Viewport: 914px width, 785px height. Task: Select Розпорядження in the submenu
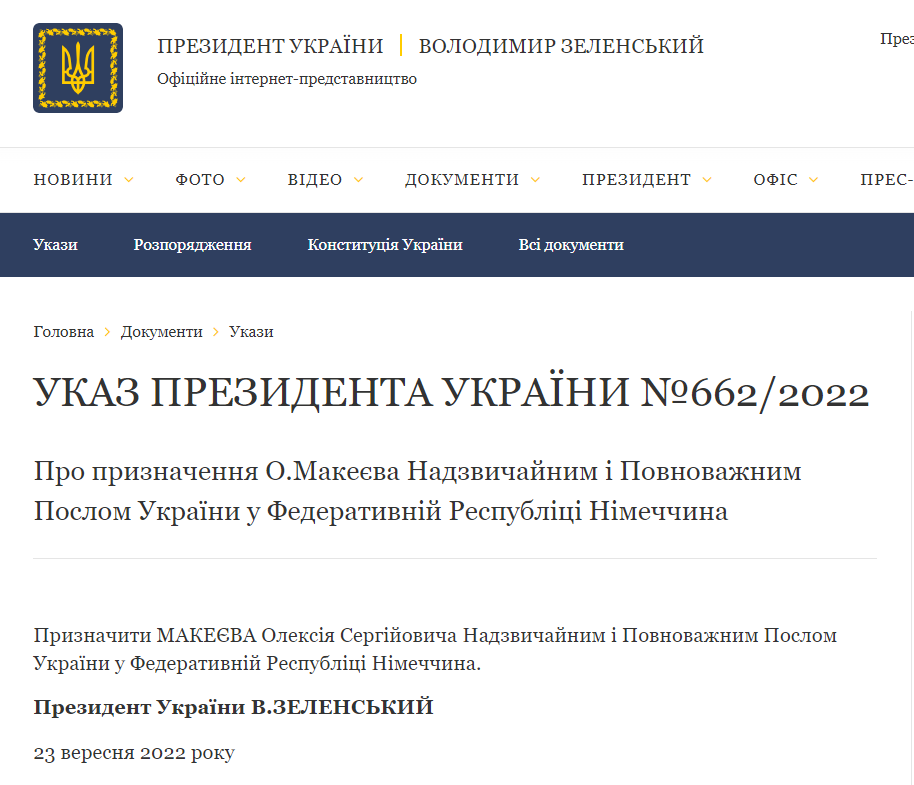click(191, 244)
